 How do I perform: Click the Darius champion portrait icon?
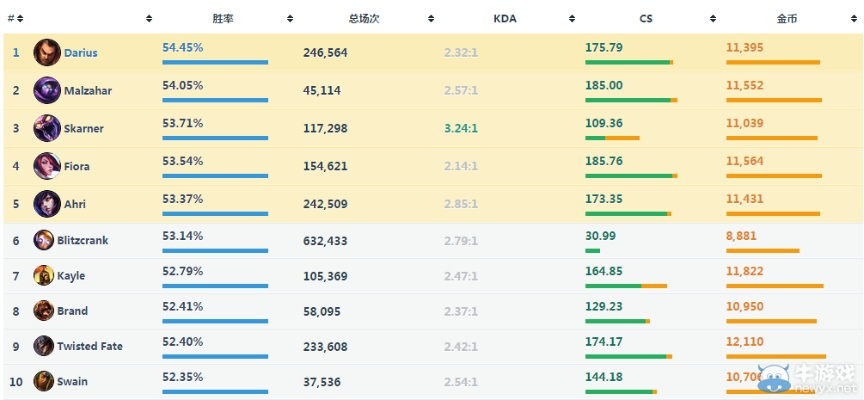coord(47,52)
